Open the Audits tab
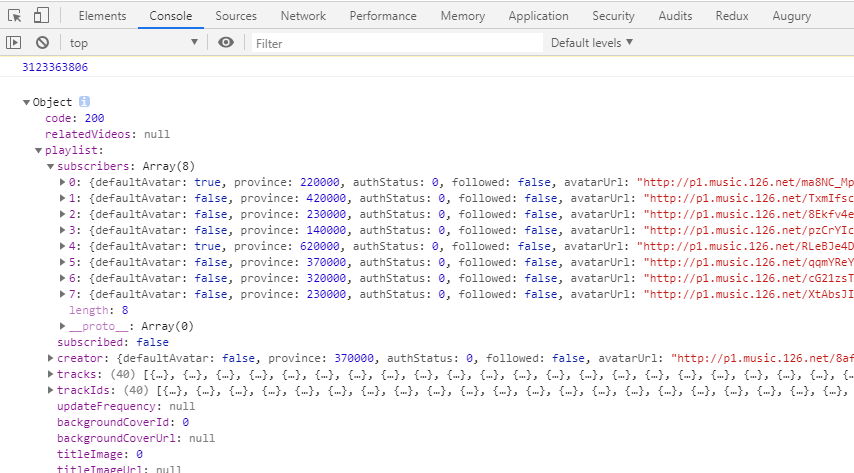 [675, 16]
